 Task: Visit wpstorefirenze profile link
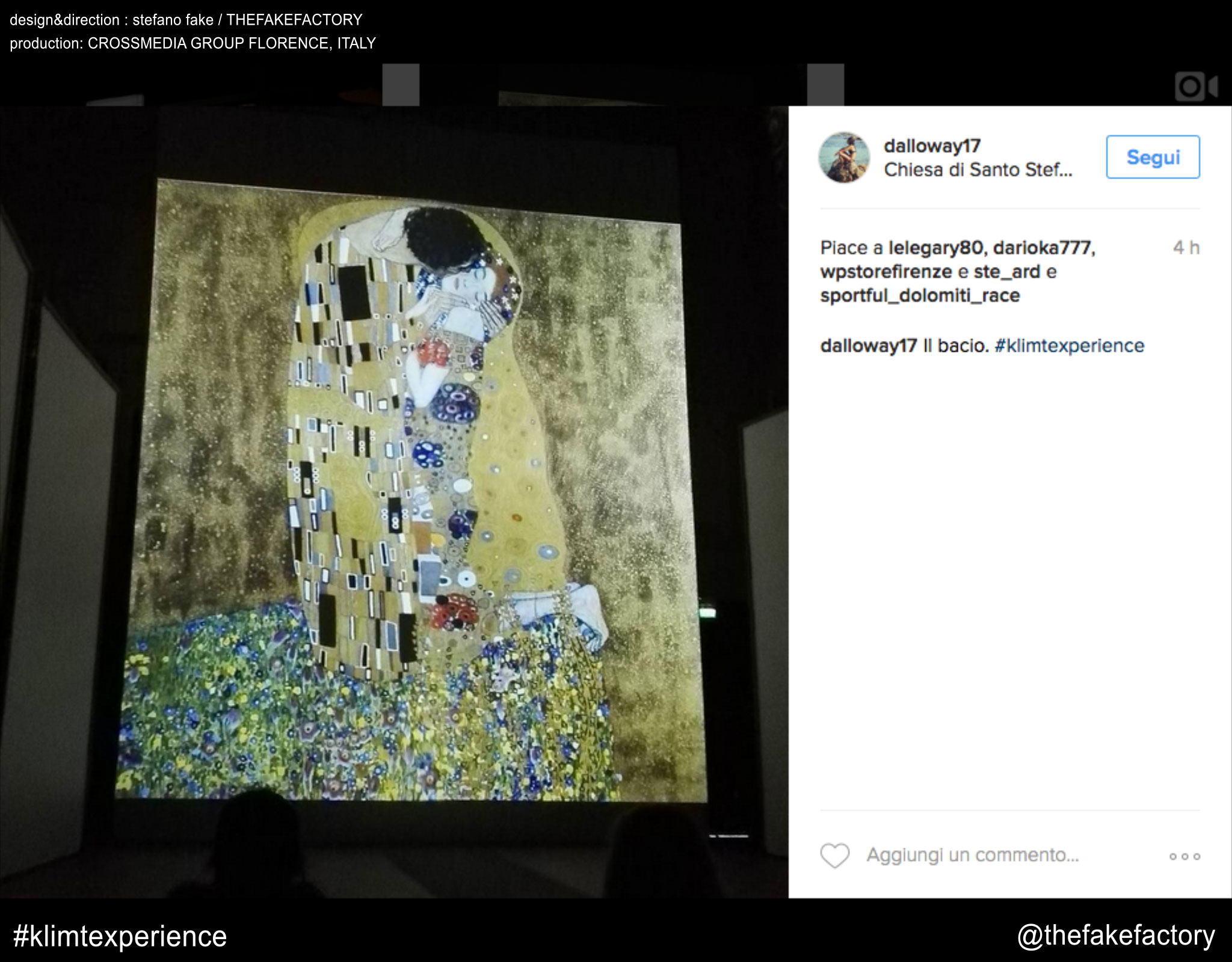coord(886,272)
